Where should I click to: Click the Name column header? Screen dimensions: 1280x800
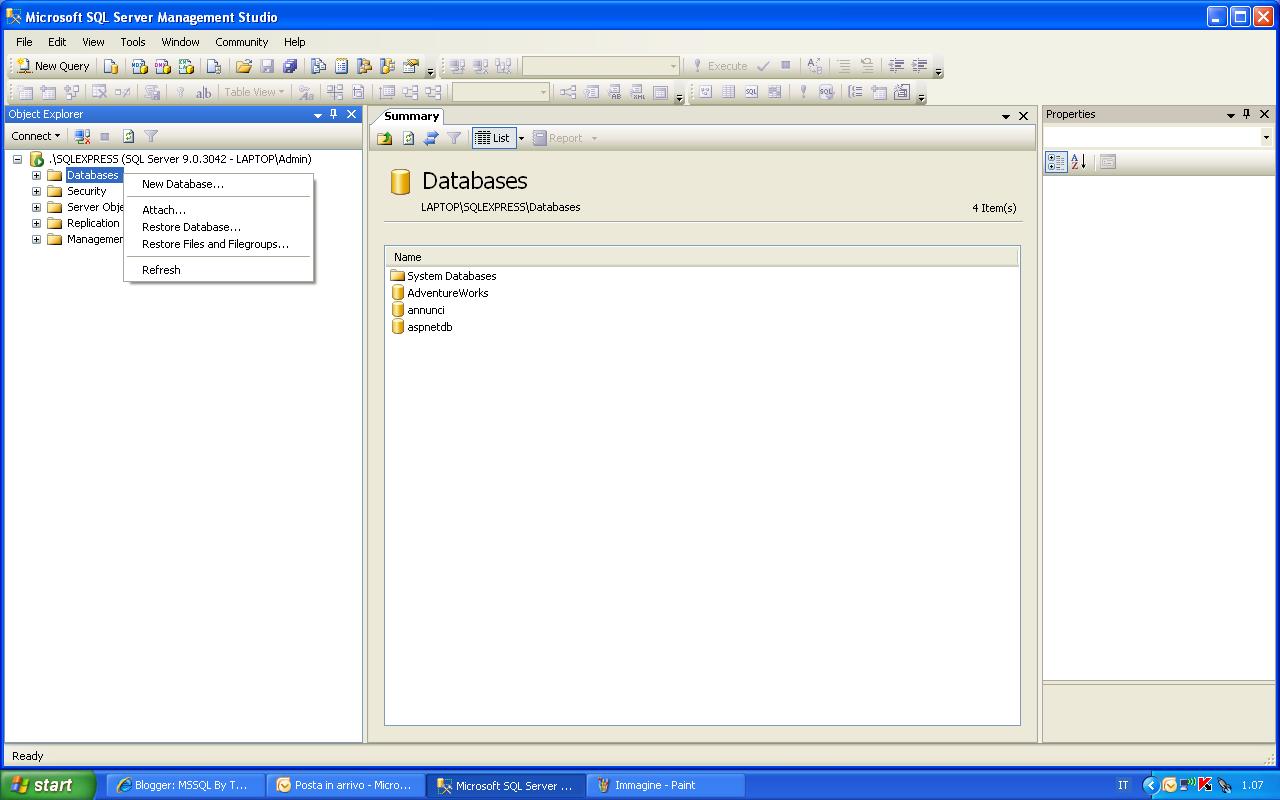click(x=701, y=257)
